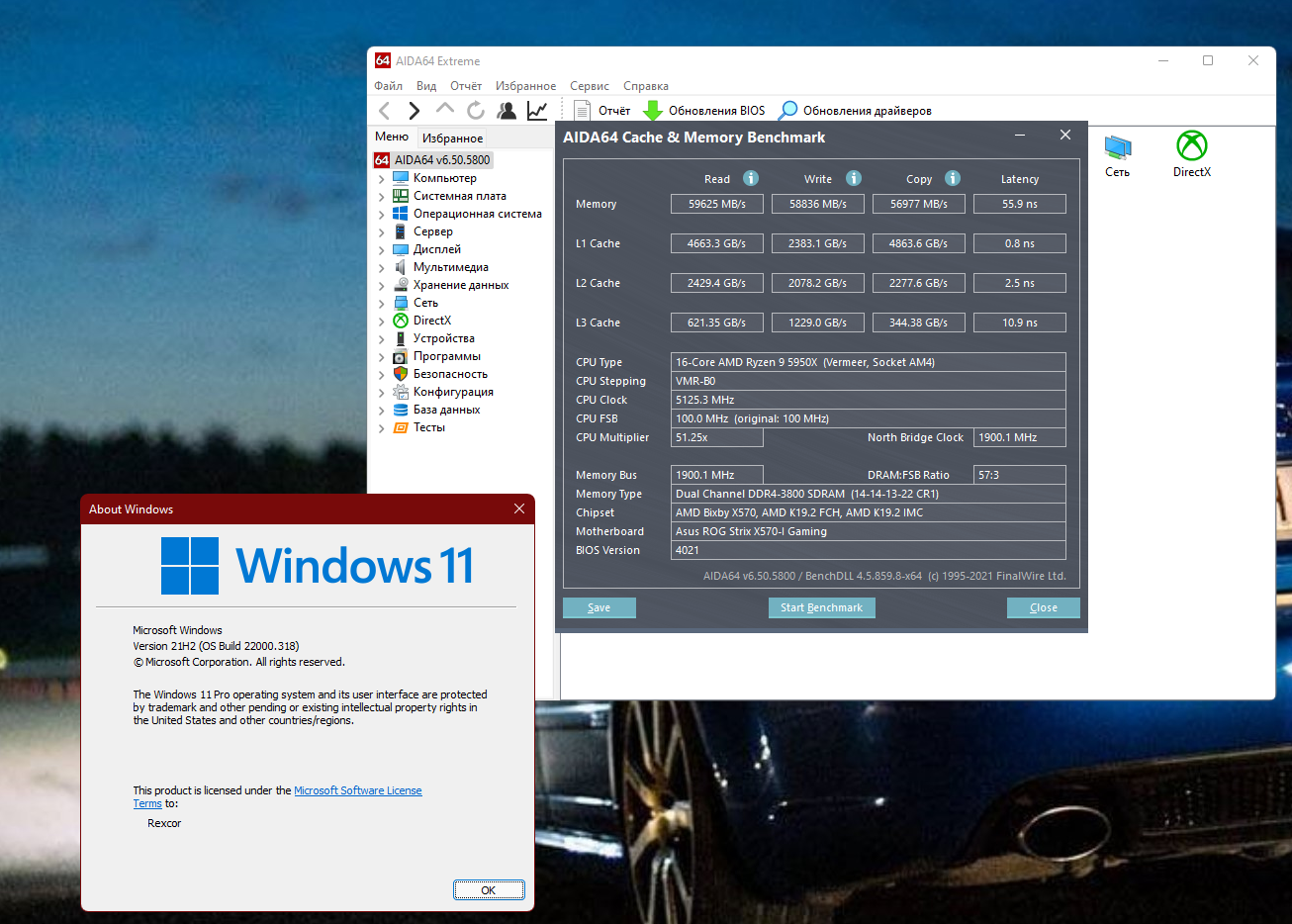Viewport: 1292px width, 924px height.
Task: Click the Read column info icon
Action: [x=751, y=178]
